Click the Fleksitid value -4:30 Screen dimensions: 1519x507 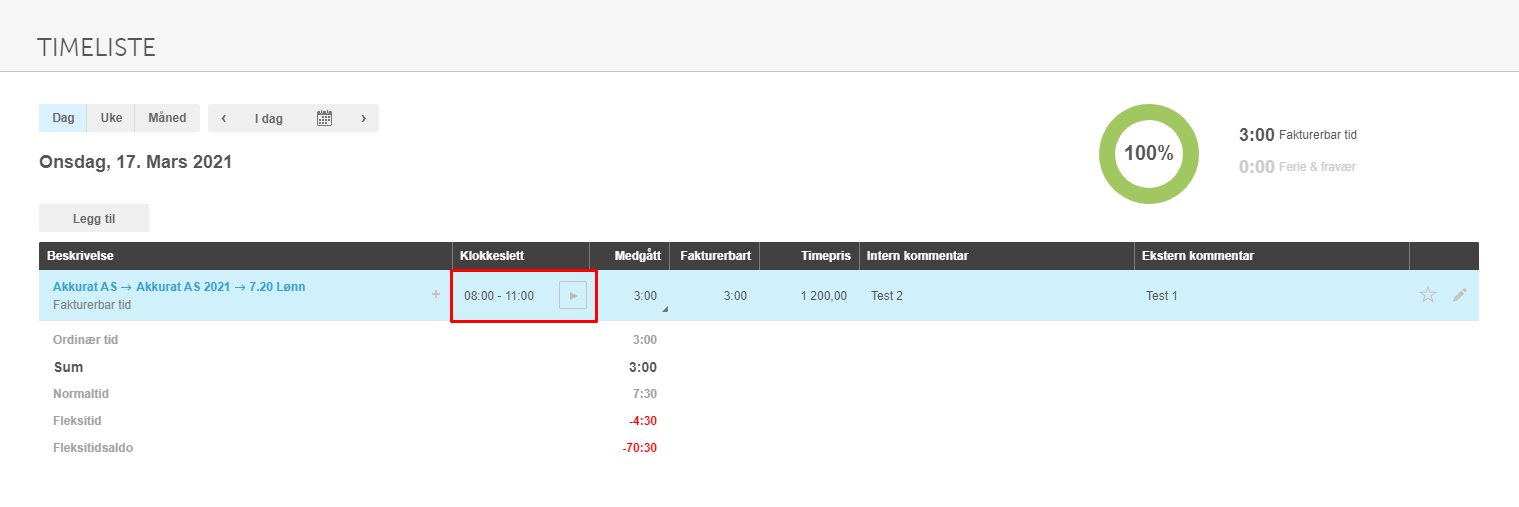pyautogui.click(x=643, y=421)
